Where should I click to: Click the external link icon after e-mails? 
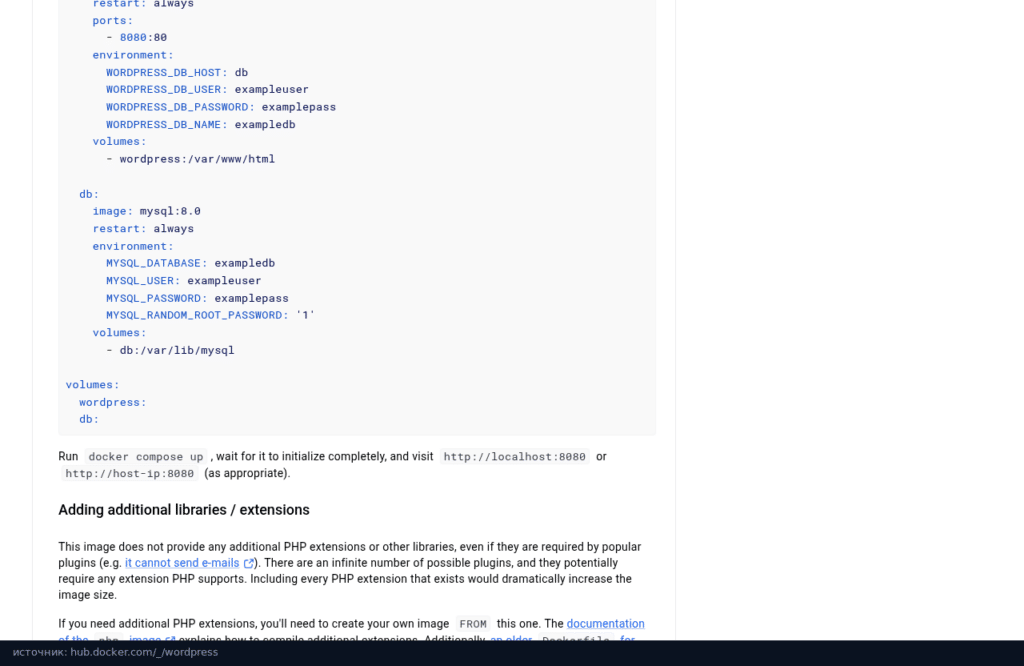point(249,563)
